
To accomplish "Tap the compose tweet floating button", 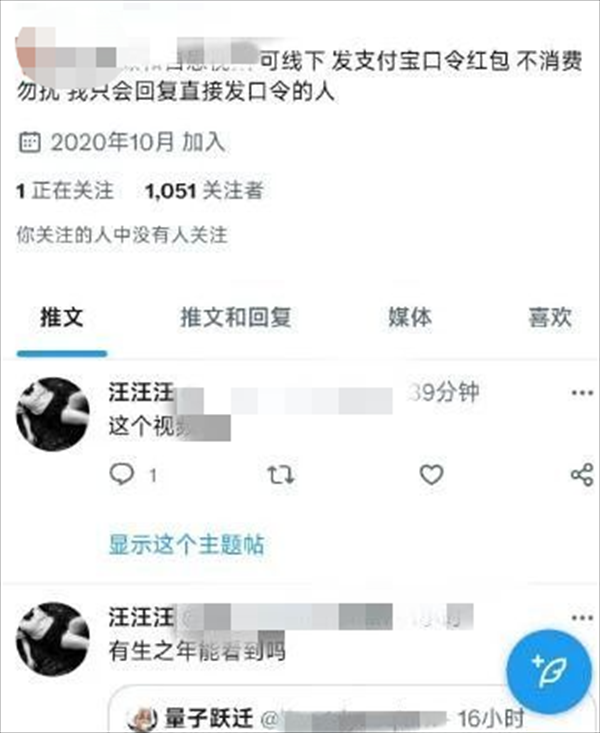I will (x=548, y=671).
